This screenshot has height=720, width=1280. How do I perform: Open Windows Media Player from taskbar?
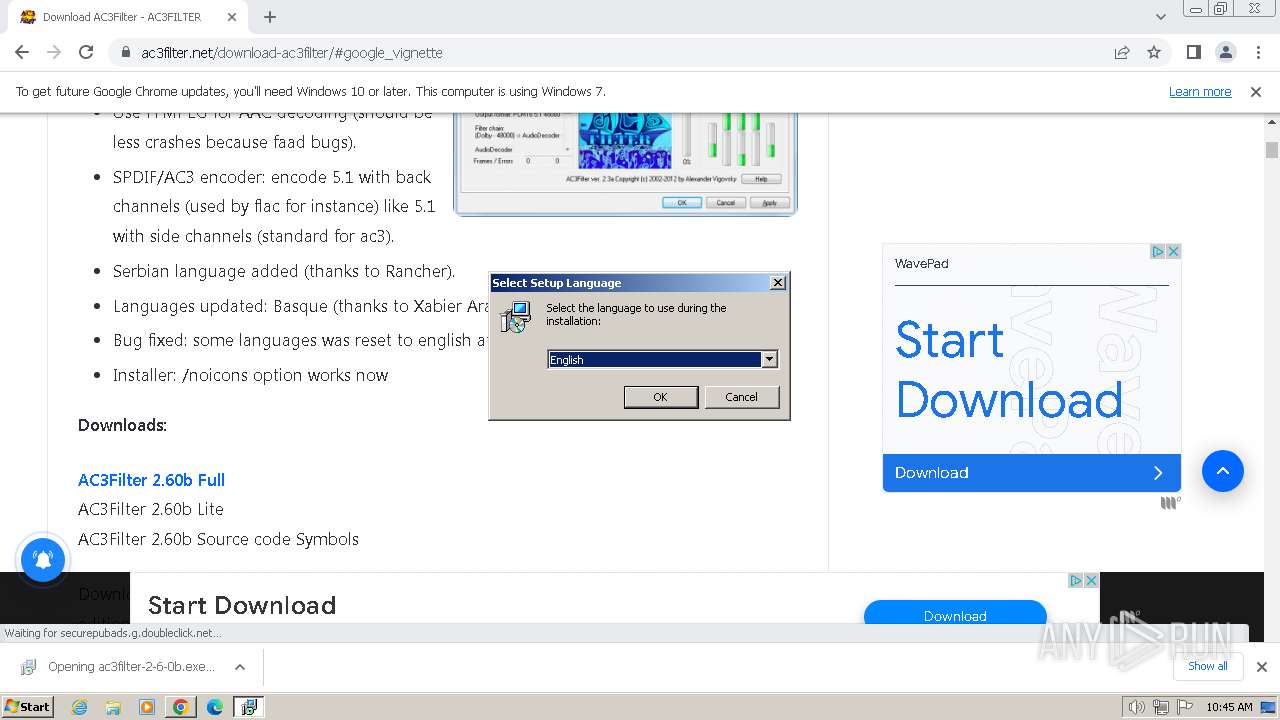(x=147, y=707)
